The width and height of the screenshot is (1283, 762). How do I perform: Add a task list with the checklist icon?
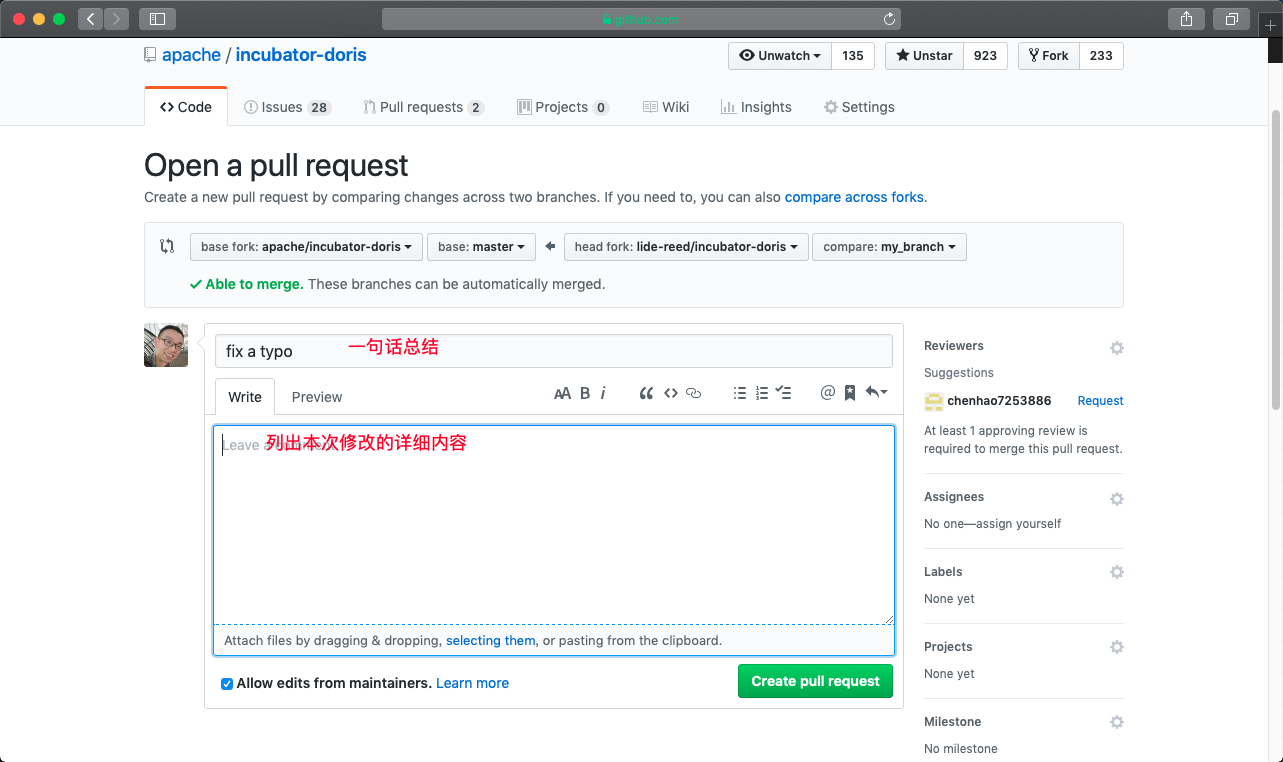click(x=784, y=394)
